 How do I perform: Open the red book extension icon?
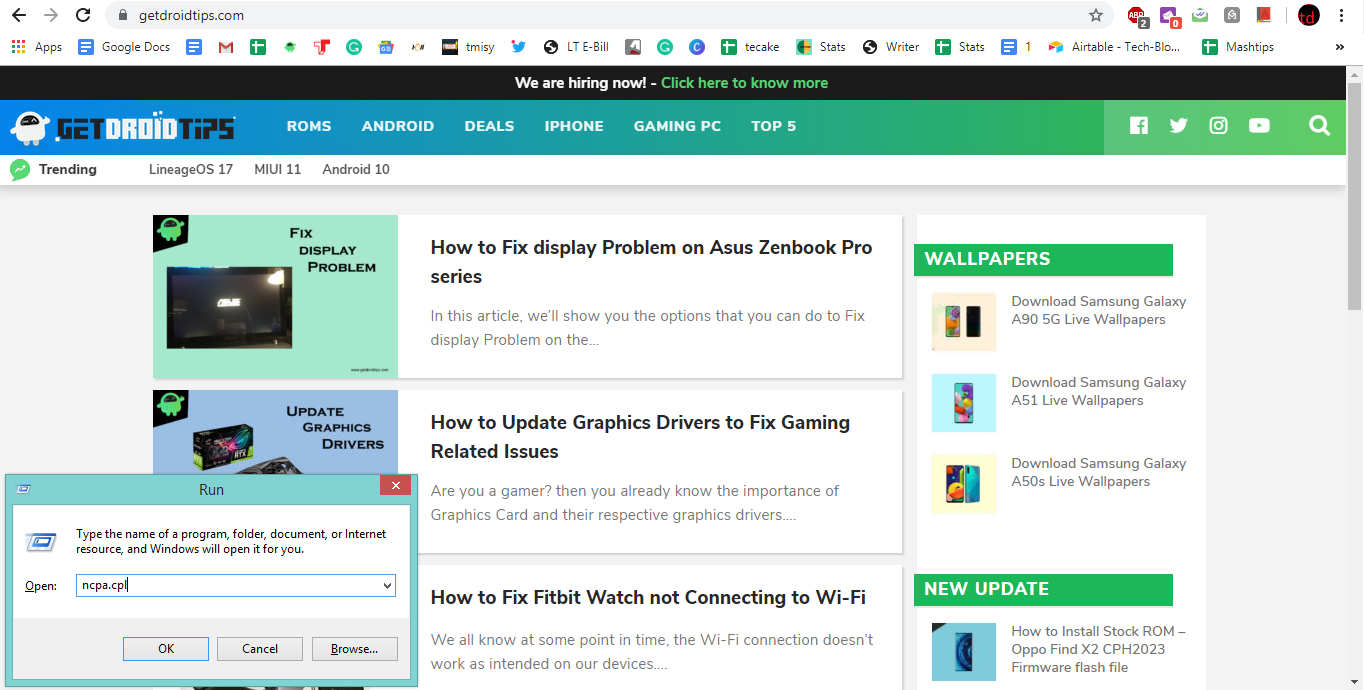coord(1264,15)
